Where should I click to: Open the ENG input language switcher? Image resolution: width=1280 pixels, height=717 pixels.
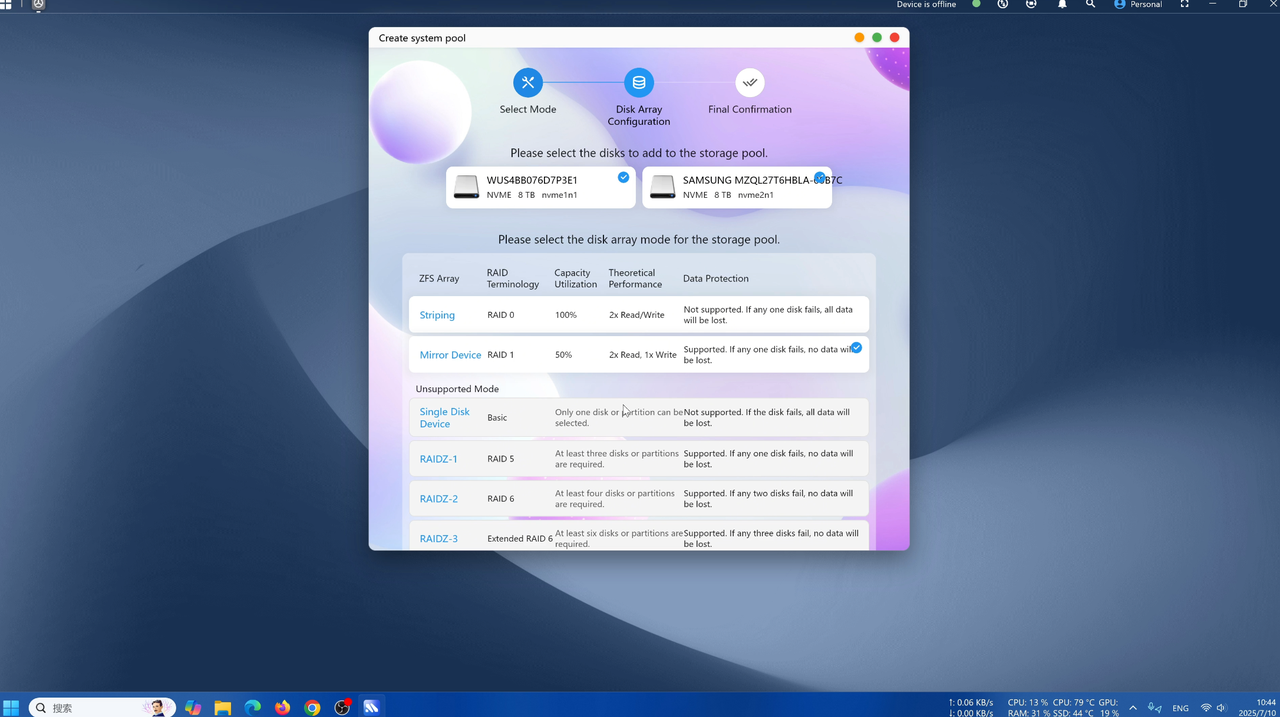(x=1180, y=708)
